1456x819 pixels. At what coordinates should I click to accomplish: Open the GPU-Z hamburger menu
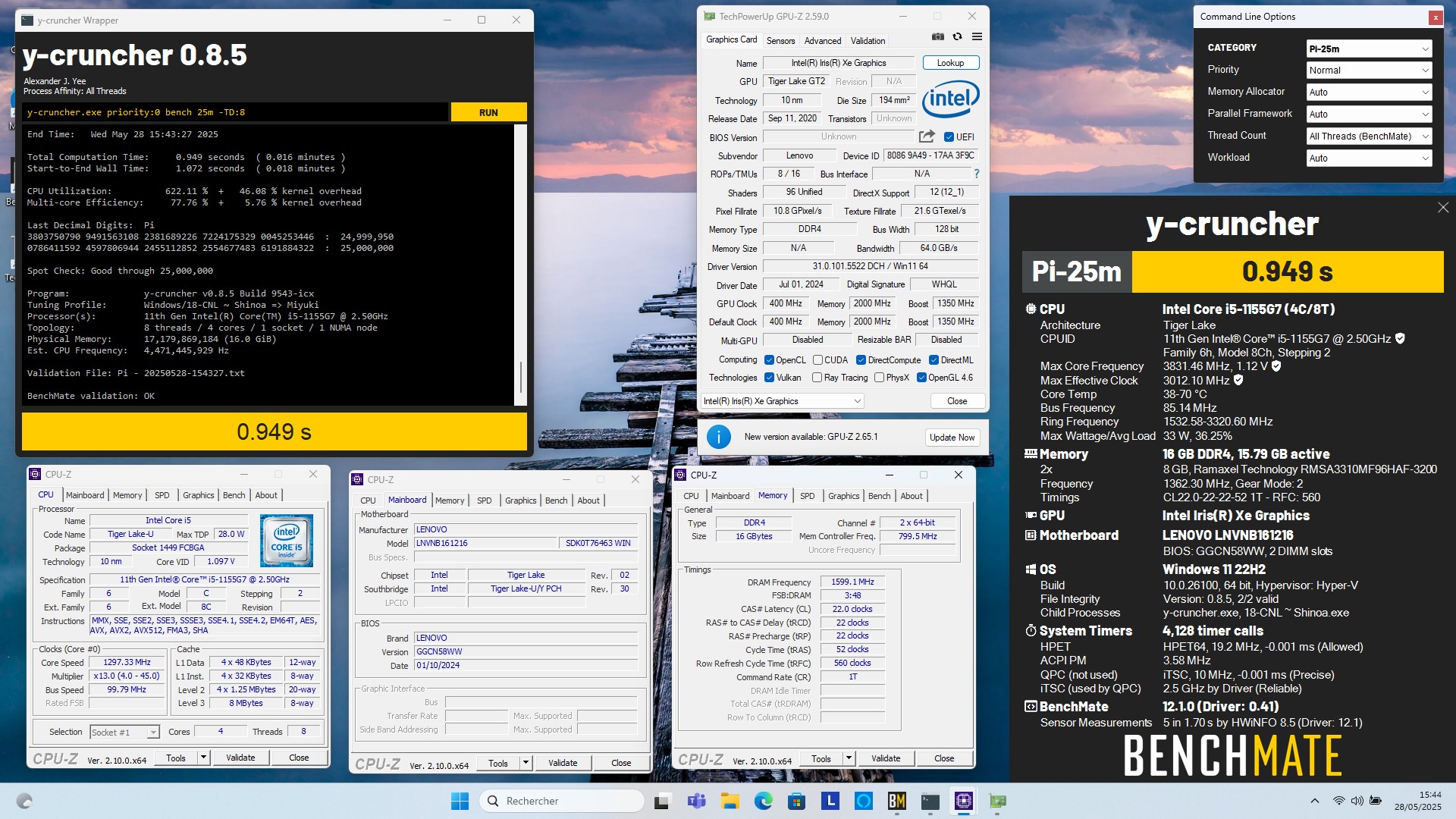point(977,36)
